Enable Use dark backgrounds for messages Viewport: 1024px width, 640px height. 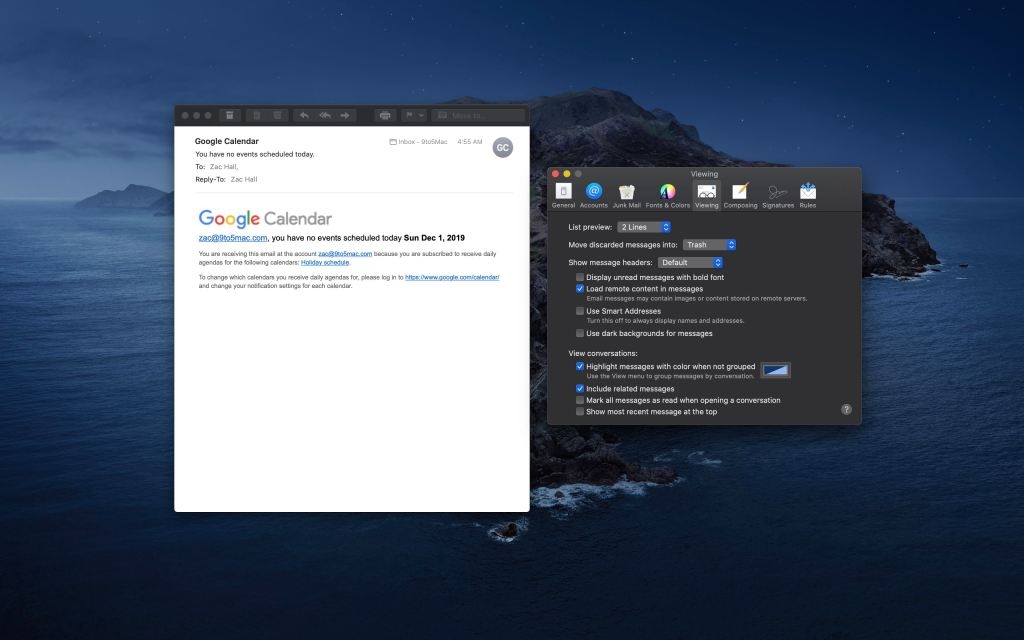click(579, 333)
